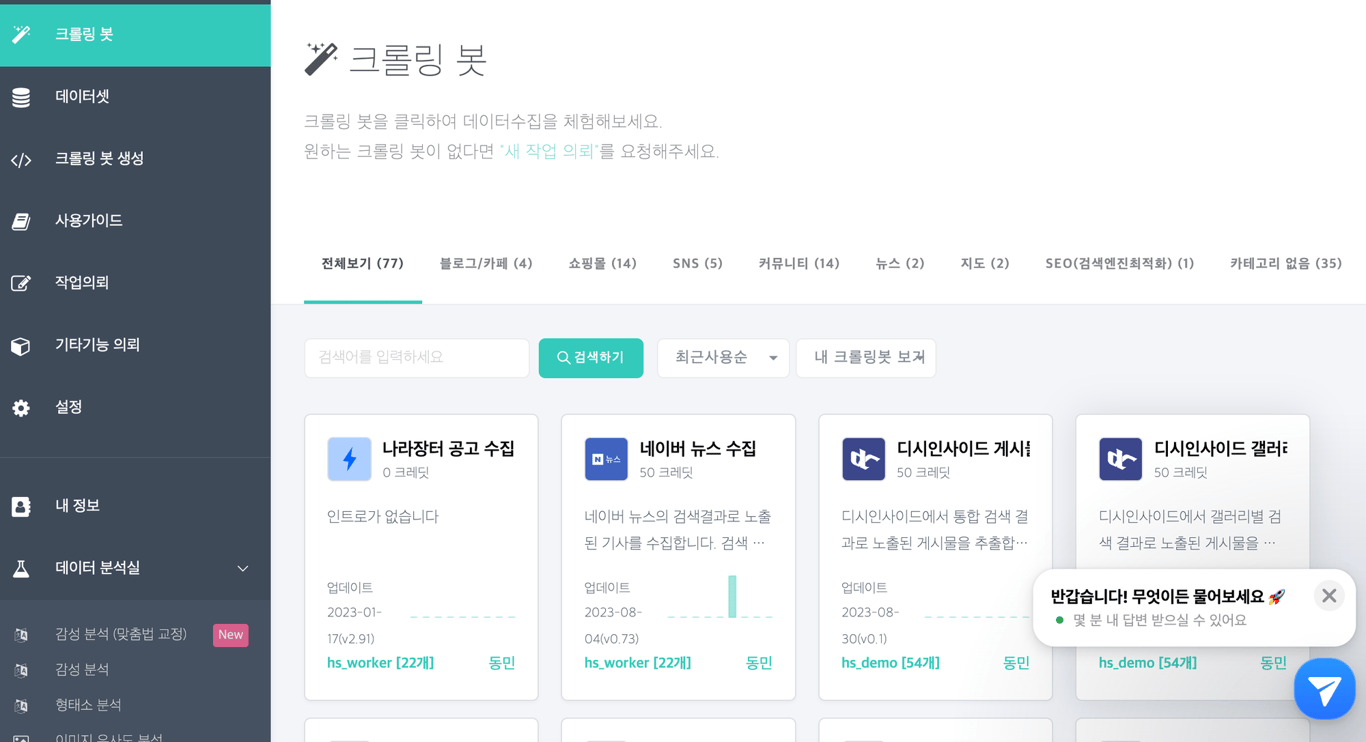The width and height of the screenshot is (1366, 742).
Task: Select the 기타기능 의뢰 box icon
Action: coord(21,346)
